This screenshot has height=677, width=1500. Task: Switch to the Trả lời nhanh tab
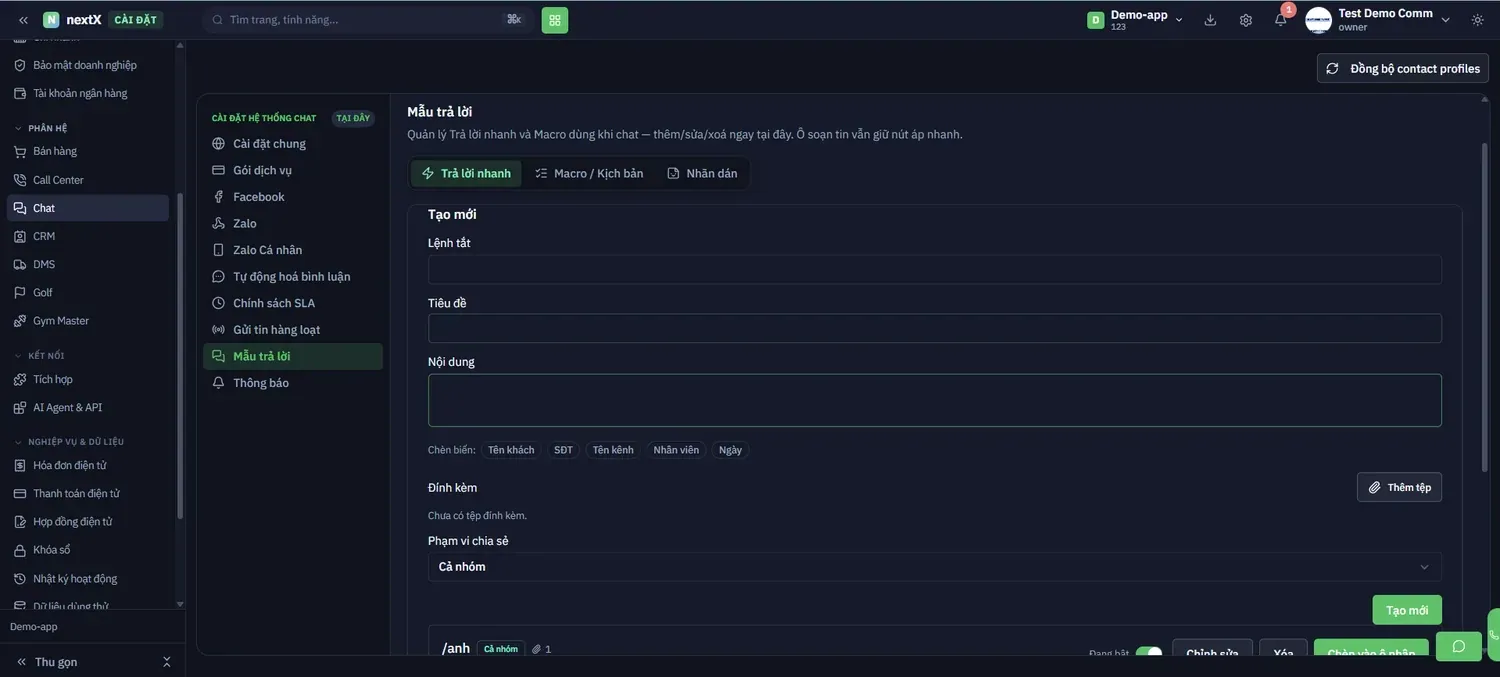[466, 173]
